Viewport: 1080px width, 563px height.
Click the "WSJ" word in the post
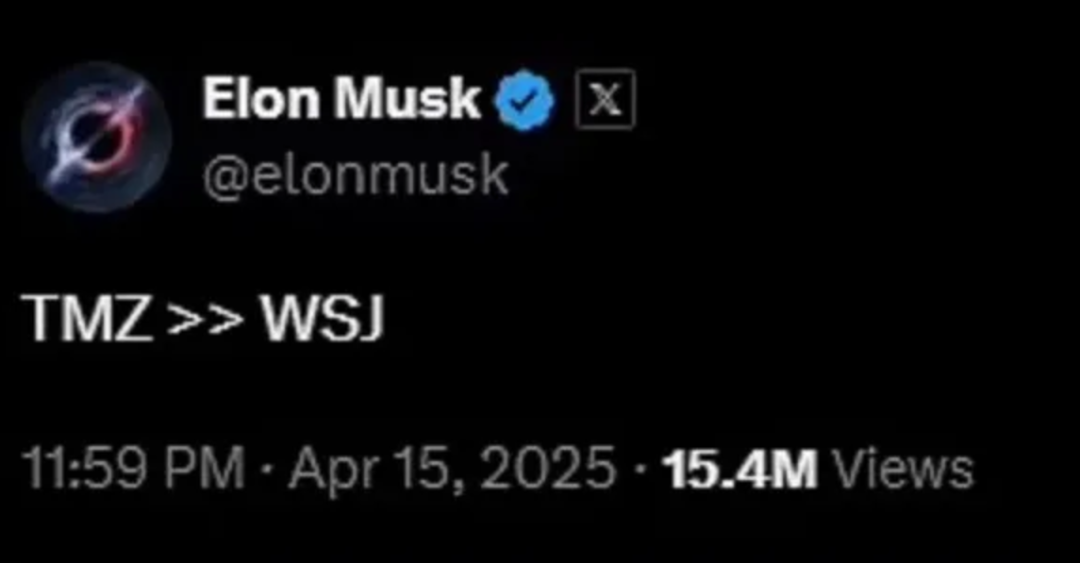pos(322,319)
